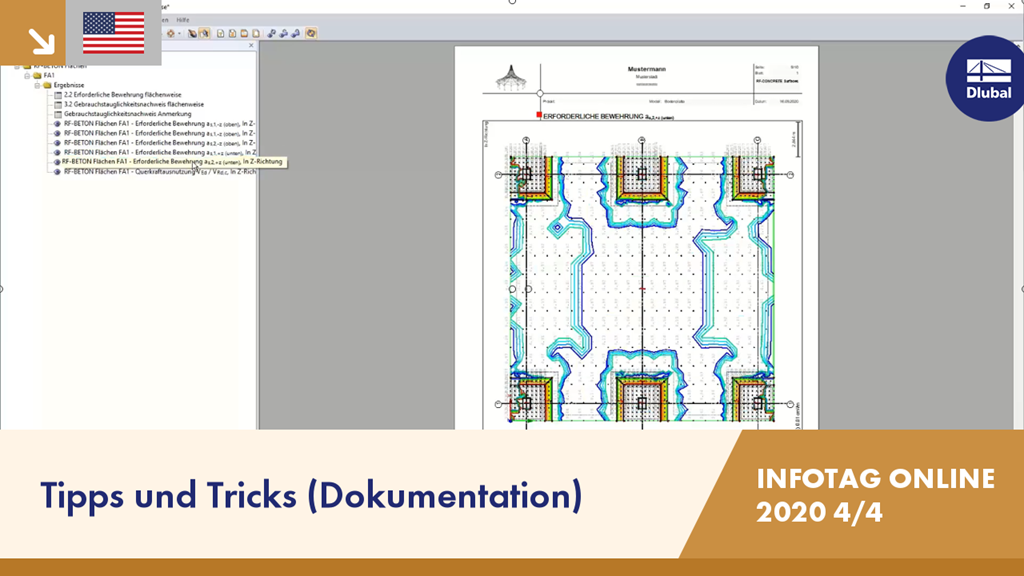Click first page document toolbar icon
The image size is (1024, 576).
tap(221, 33)
